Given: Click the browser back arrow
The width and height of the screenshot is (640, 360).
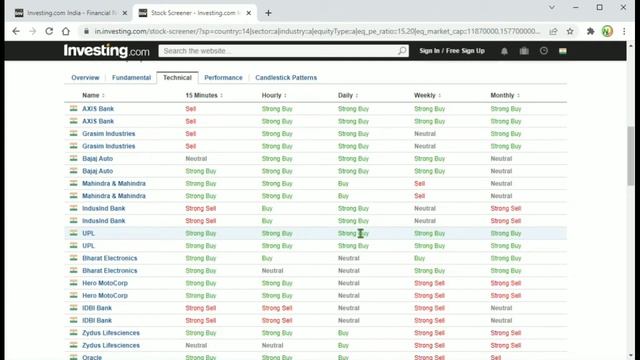Looking at the screenshot, I should pyautogui.click(x=16, y=31).
